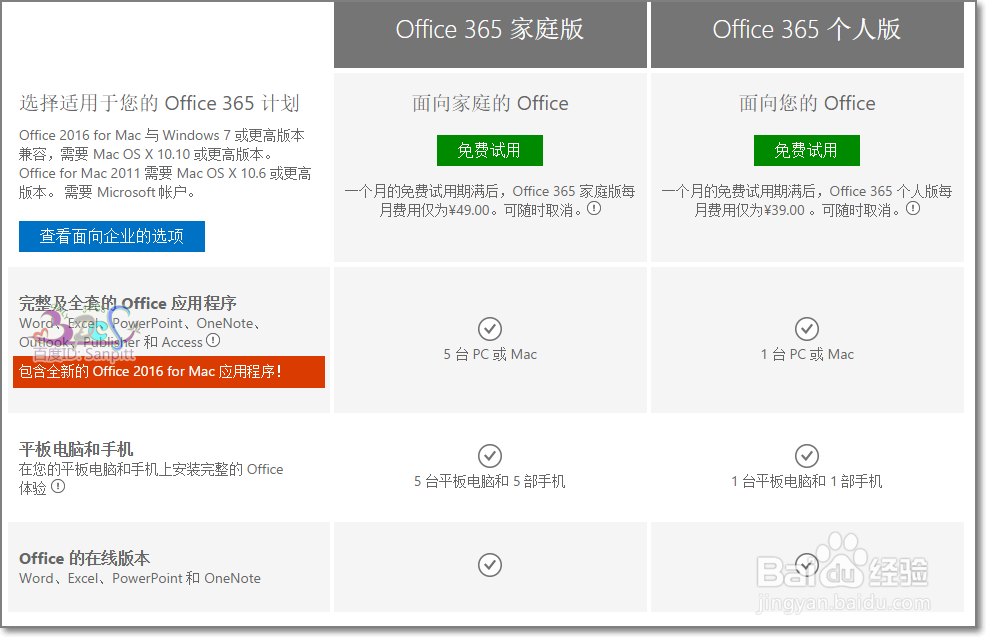Click 面向您的 Office heading
The width and height of the screenshot is (986, 637).
click(x=807, y=103)
